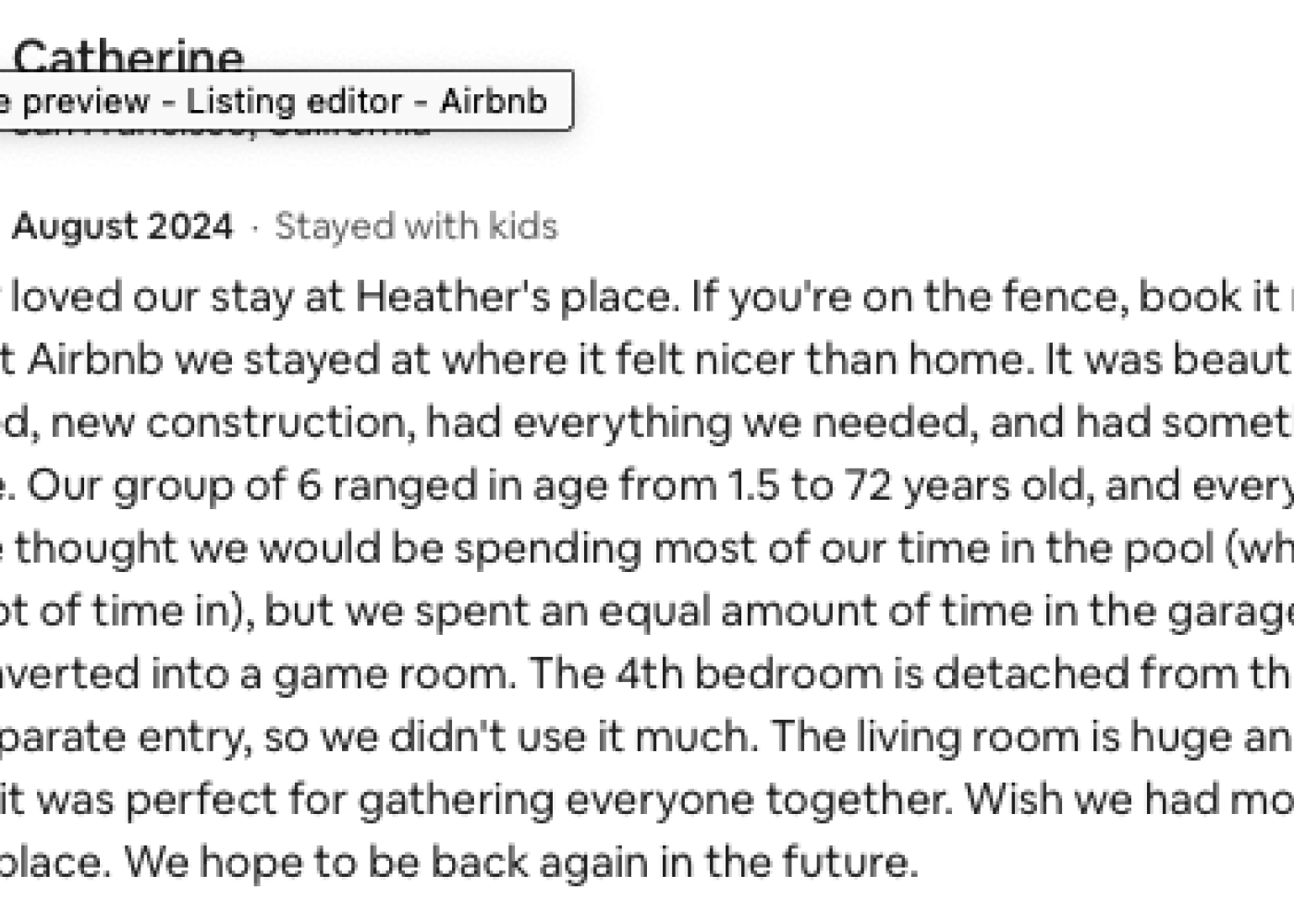Viewport: 1294px width, 924px height.
Task: Click the "August 2024" review date
Action: pos(122,226)
